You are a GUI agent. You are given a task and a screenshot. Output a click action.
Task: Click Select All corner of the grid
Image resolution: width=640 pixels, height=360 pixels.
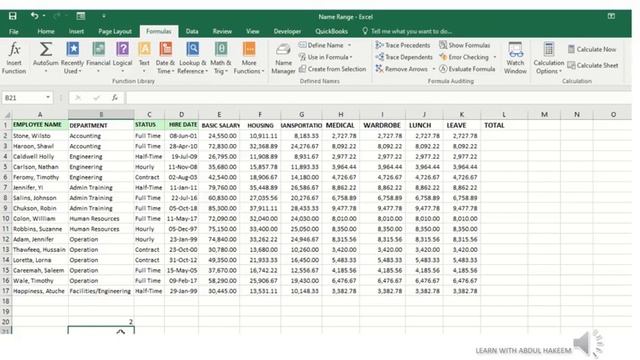(6, 115)
